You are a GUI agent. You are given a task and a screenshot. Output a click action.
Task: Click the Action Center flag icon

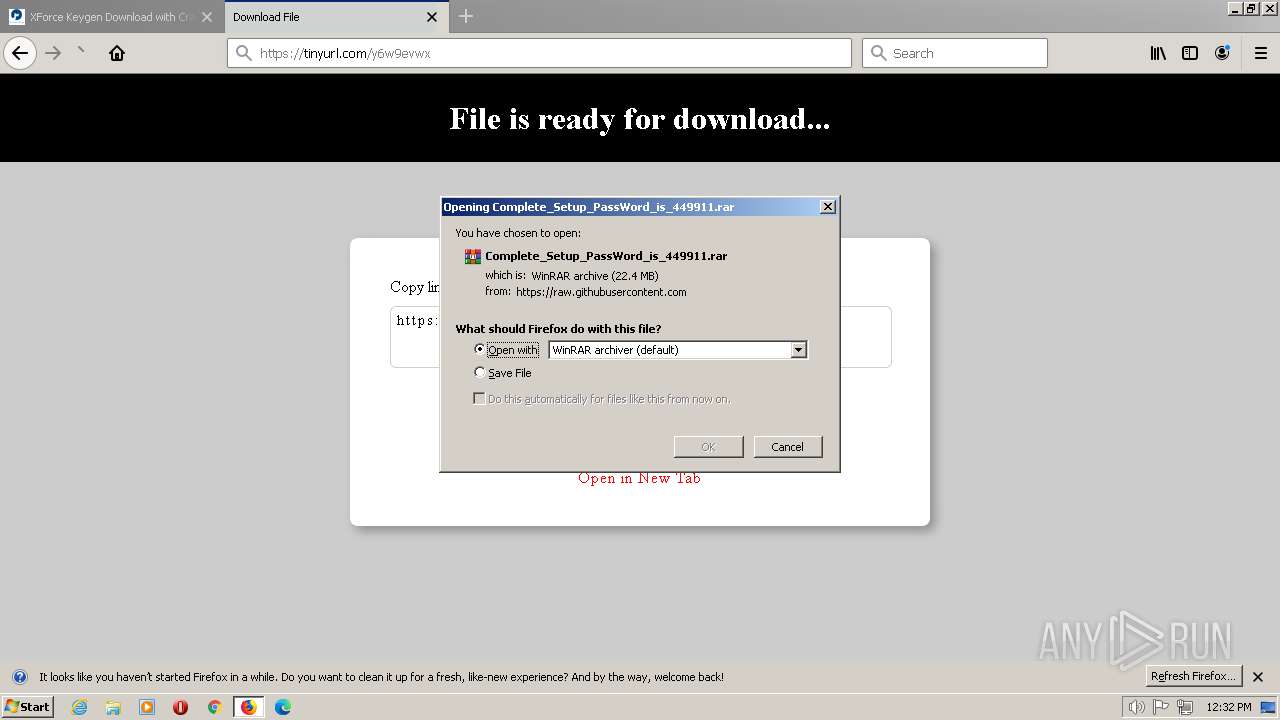click(x=1162, y=707)
